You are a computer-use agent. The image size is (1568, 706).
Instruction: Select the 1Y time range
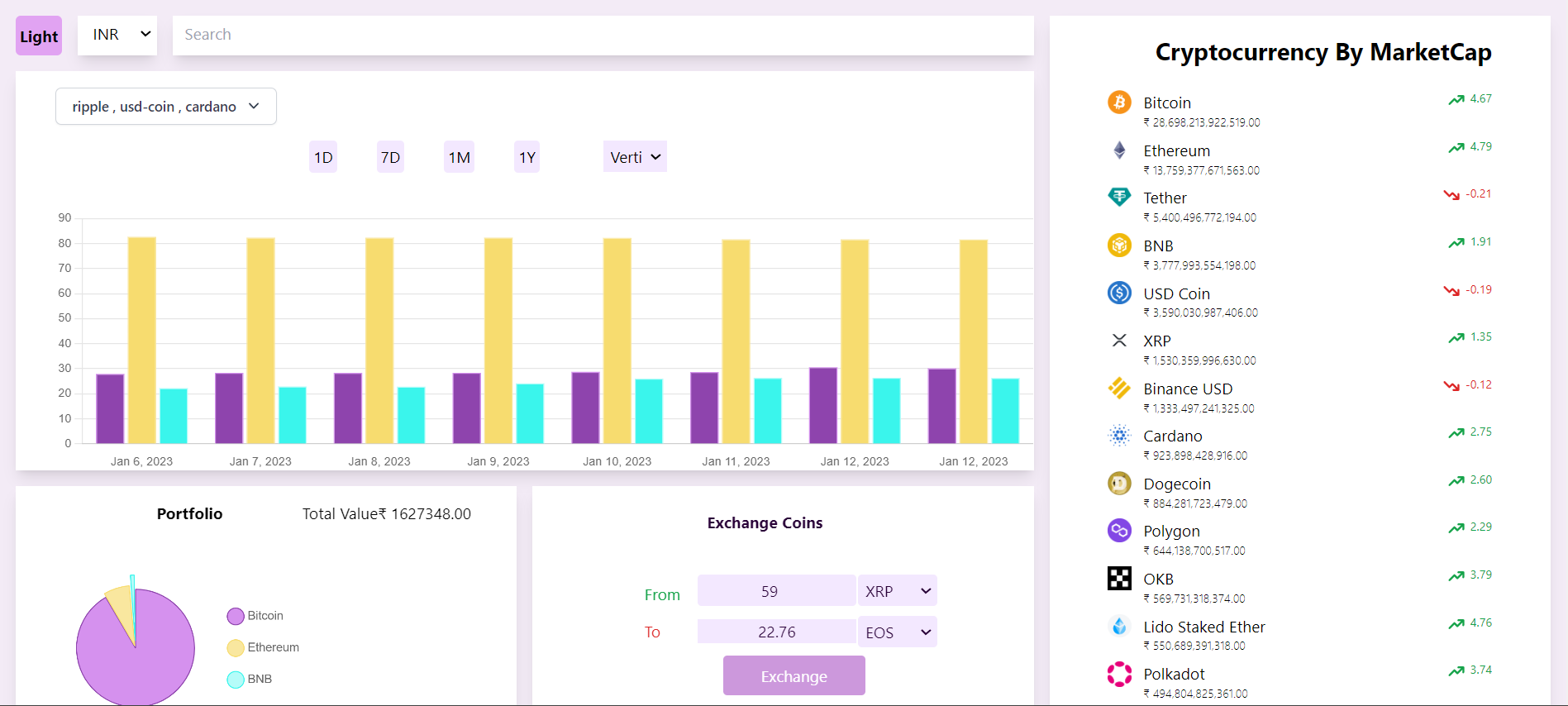(527, 157)
